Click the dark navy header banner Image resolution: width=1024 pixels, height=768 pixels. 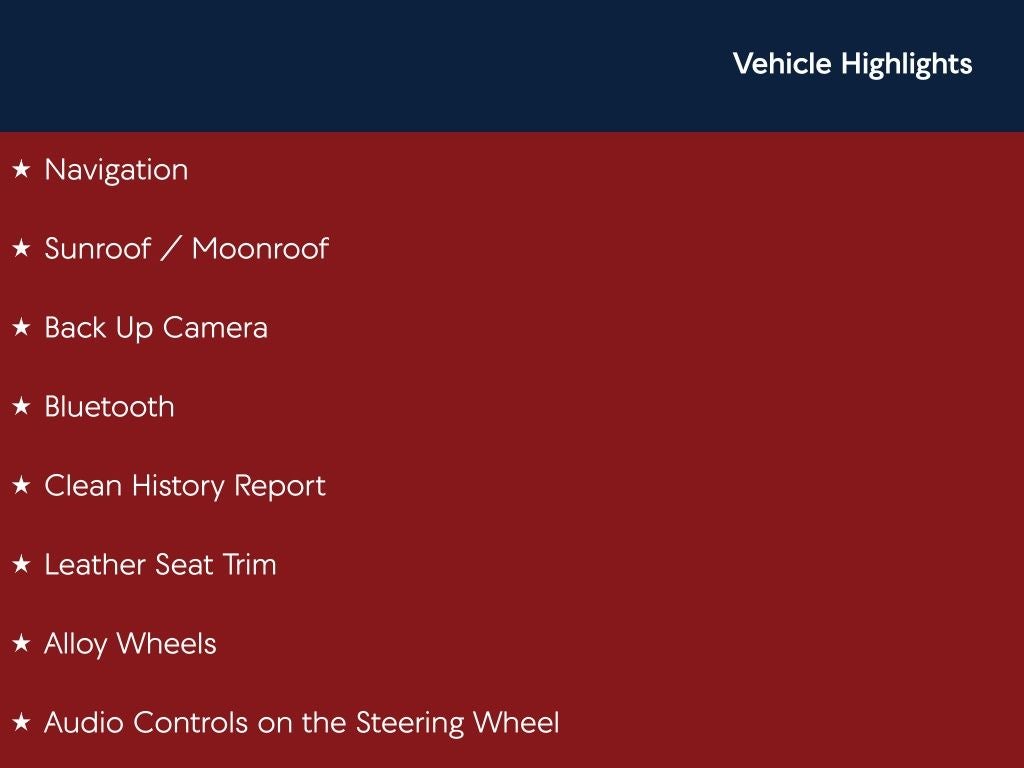(x=350, y=66)
